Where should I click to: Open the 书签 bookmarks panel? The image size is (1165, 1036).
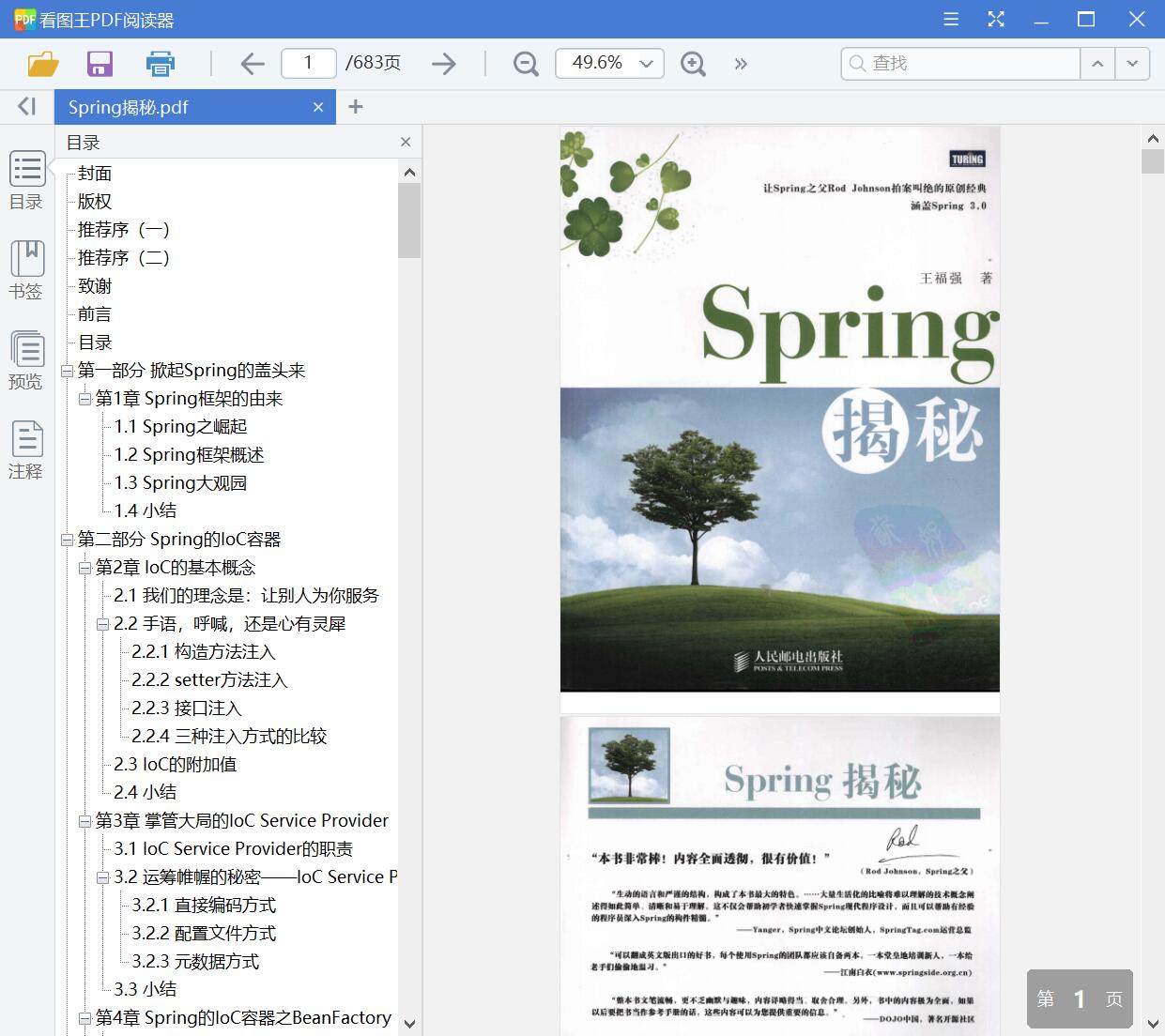coord(26,270)
